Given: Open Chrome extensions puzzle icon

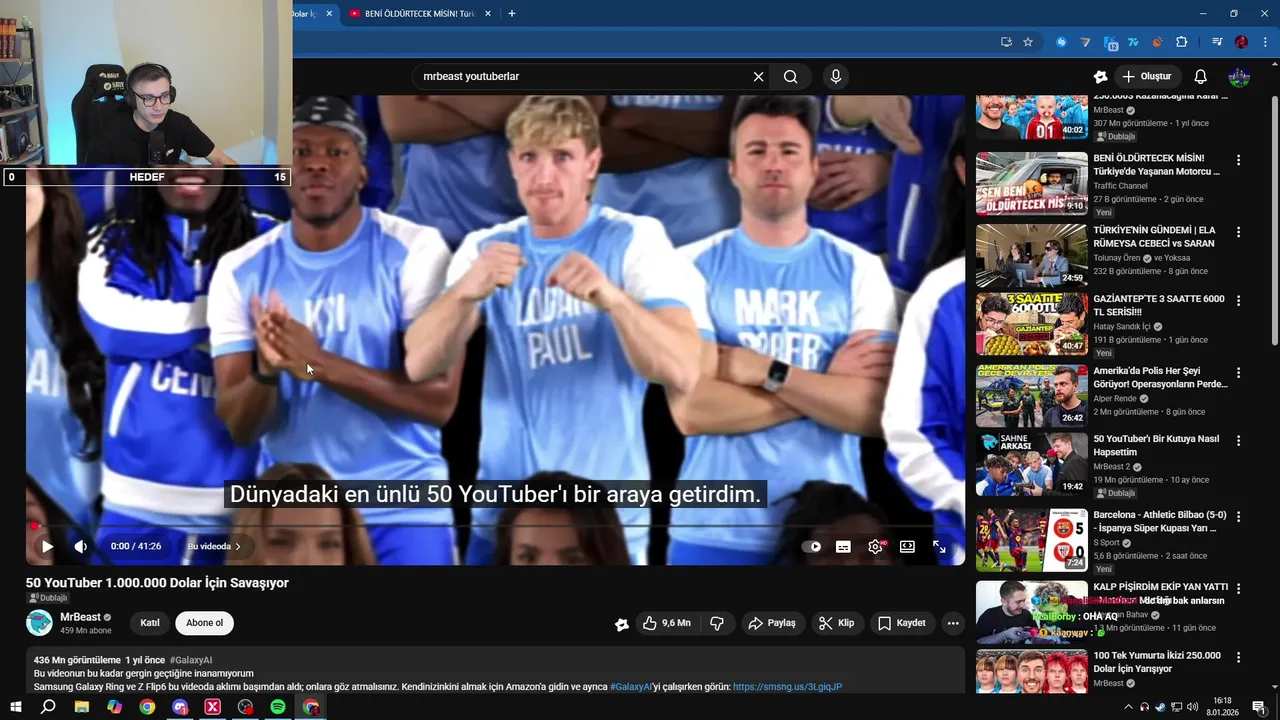Looking at the screenshot, I should [1182, 42].
